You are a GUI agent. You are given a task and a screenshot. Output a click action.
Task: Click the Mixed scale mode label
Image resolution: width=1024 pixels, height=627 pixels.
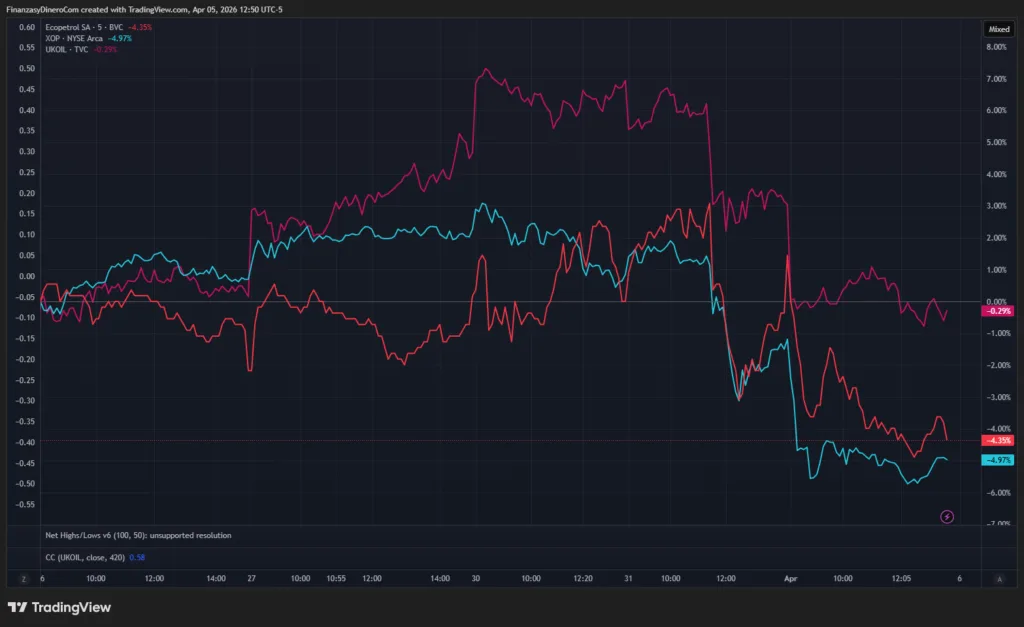999,29
